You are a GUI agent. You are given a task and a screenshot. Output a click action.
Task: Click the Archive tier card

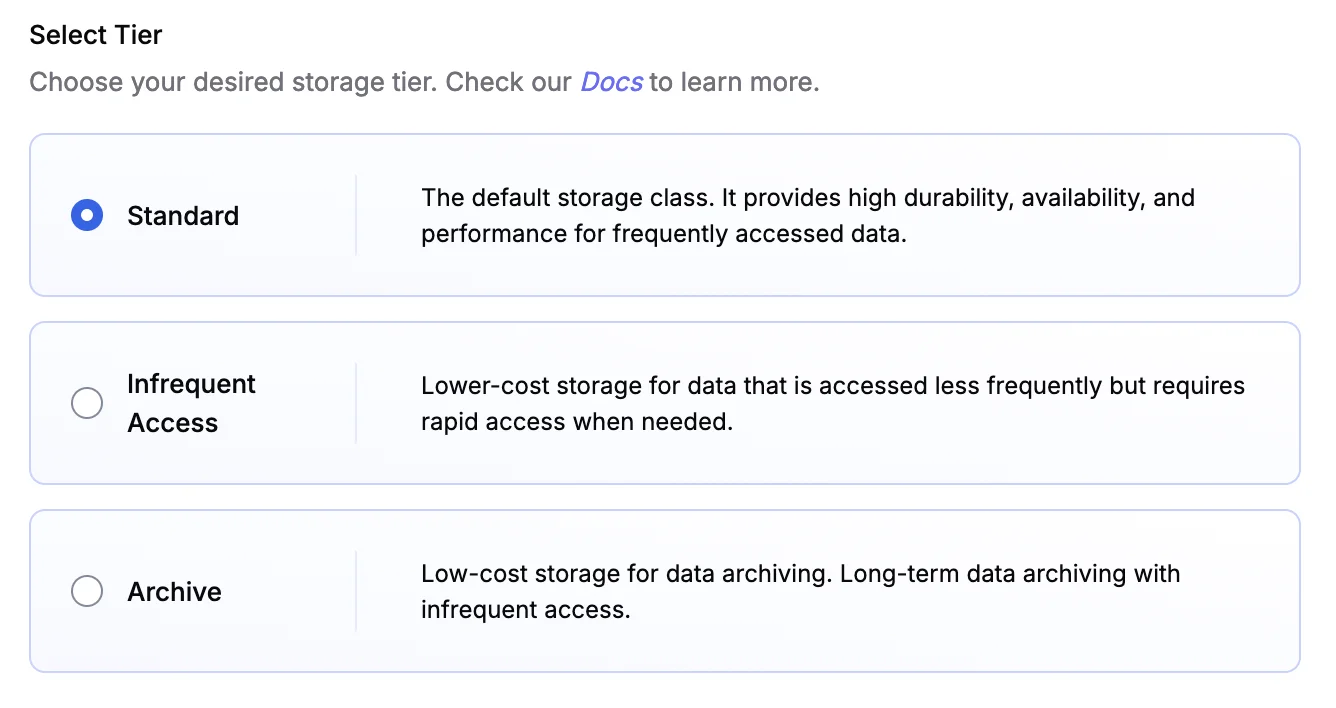pyautogui.click(x=664, y=591)
